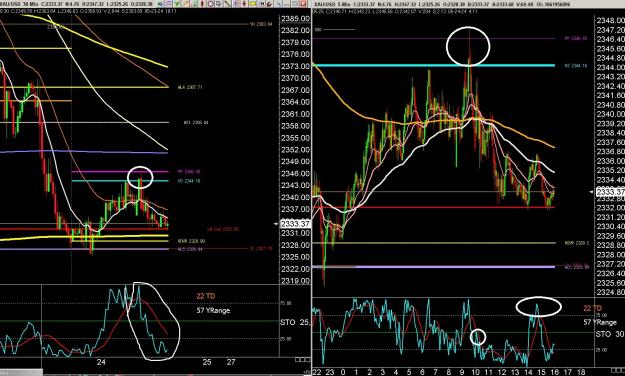The height and width of the screenshot is (376, 625).
Task: Click the 2349.00 price axis label
Action: point(295,161)
